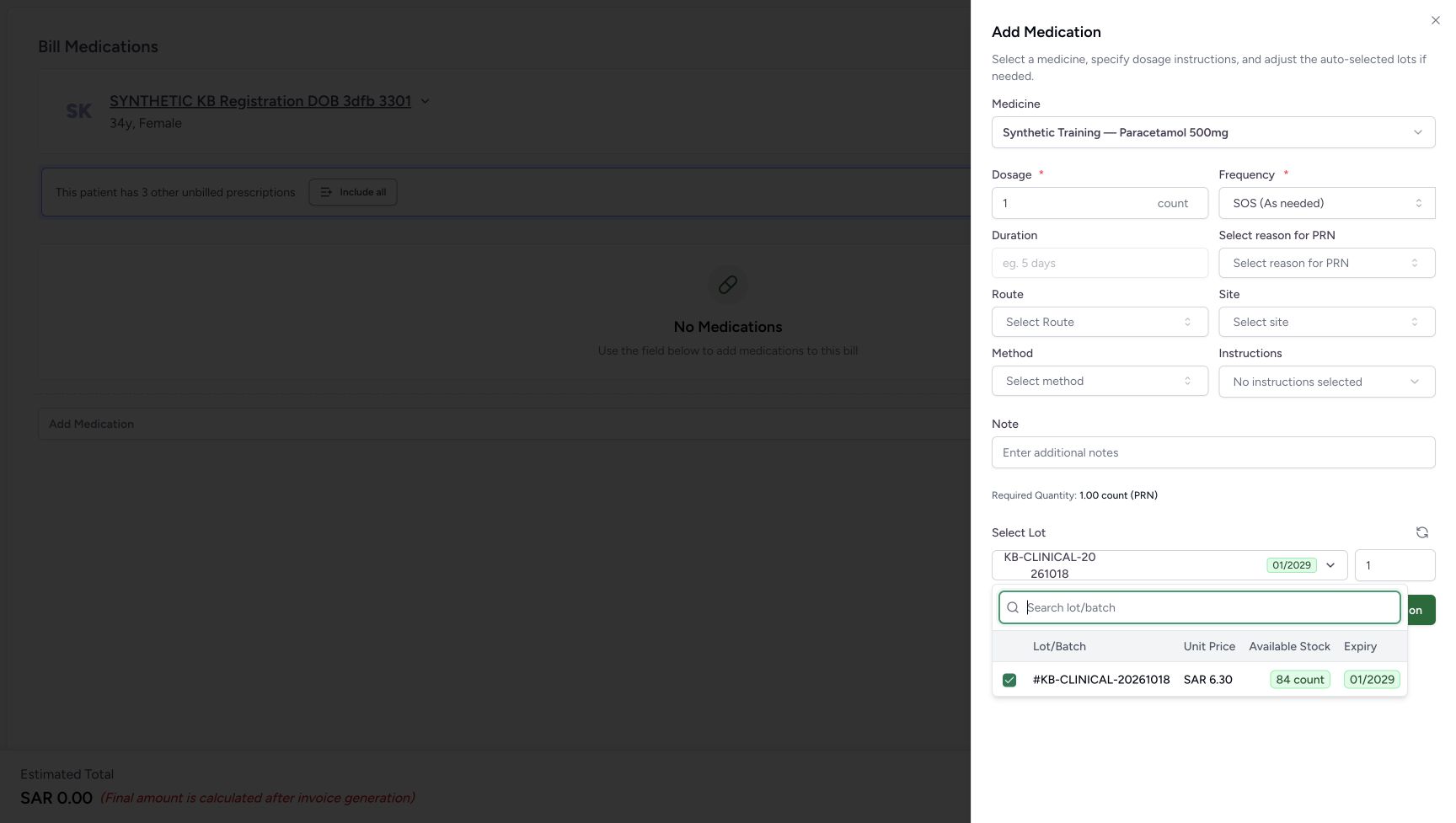Click the count unit label in Dosage

pos(1172,203)
